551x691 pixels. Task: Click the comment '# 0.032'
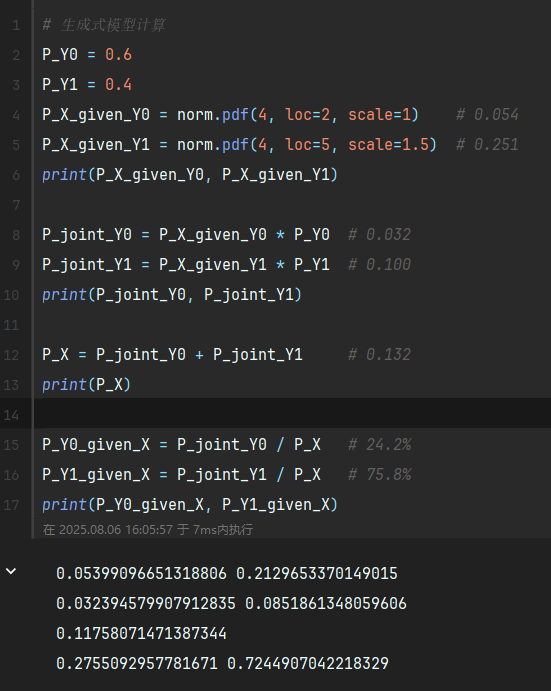coord(379,234)
